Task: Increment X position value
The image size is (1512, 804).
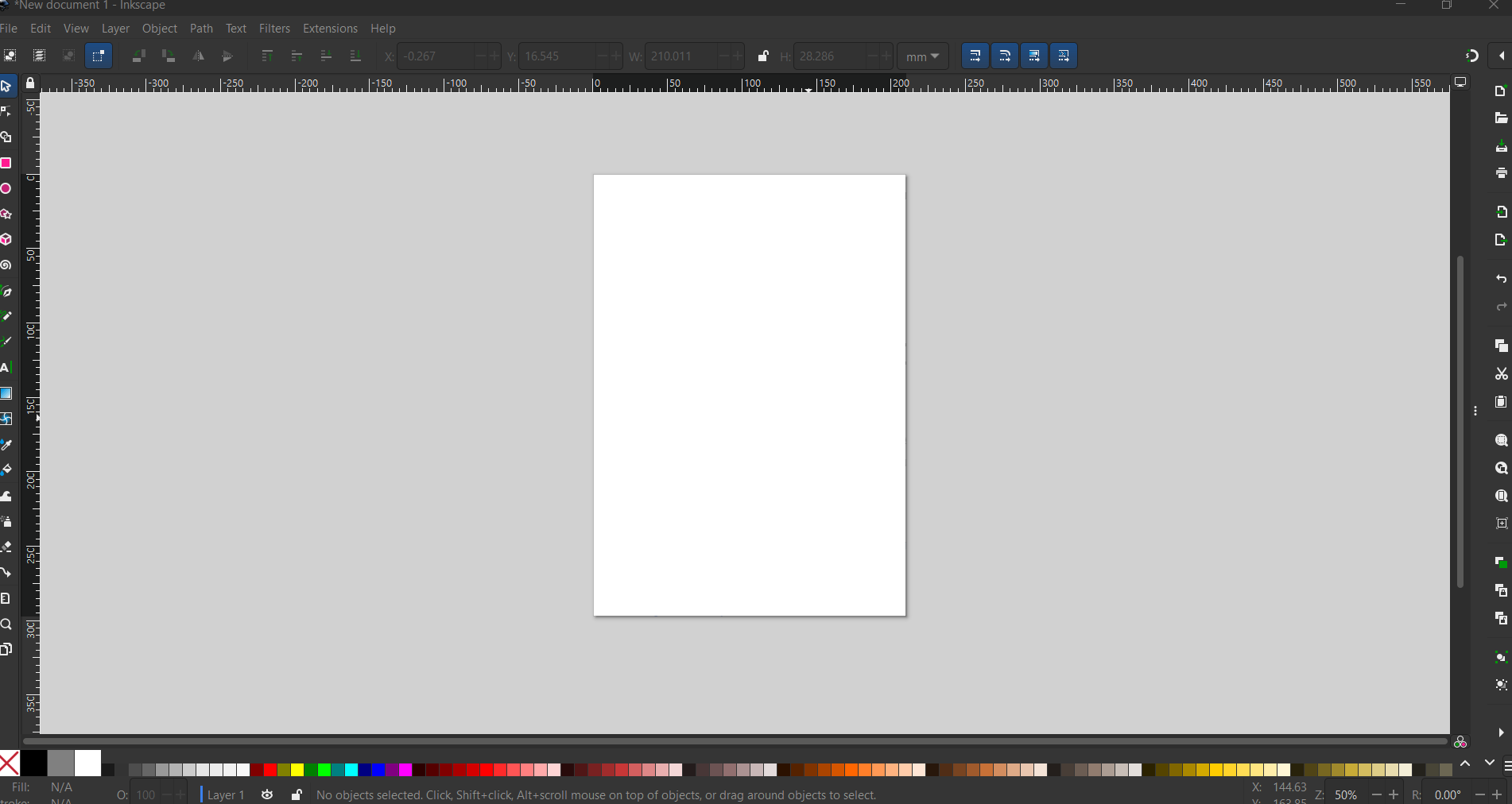Action: click(x=494, y=56)
